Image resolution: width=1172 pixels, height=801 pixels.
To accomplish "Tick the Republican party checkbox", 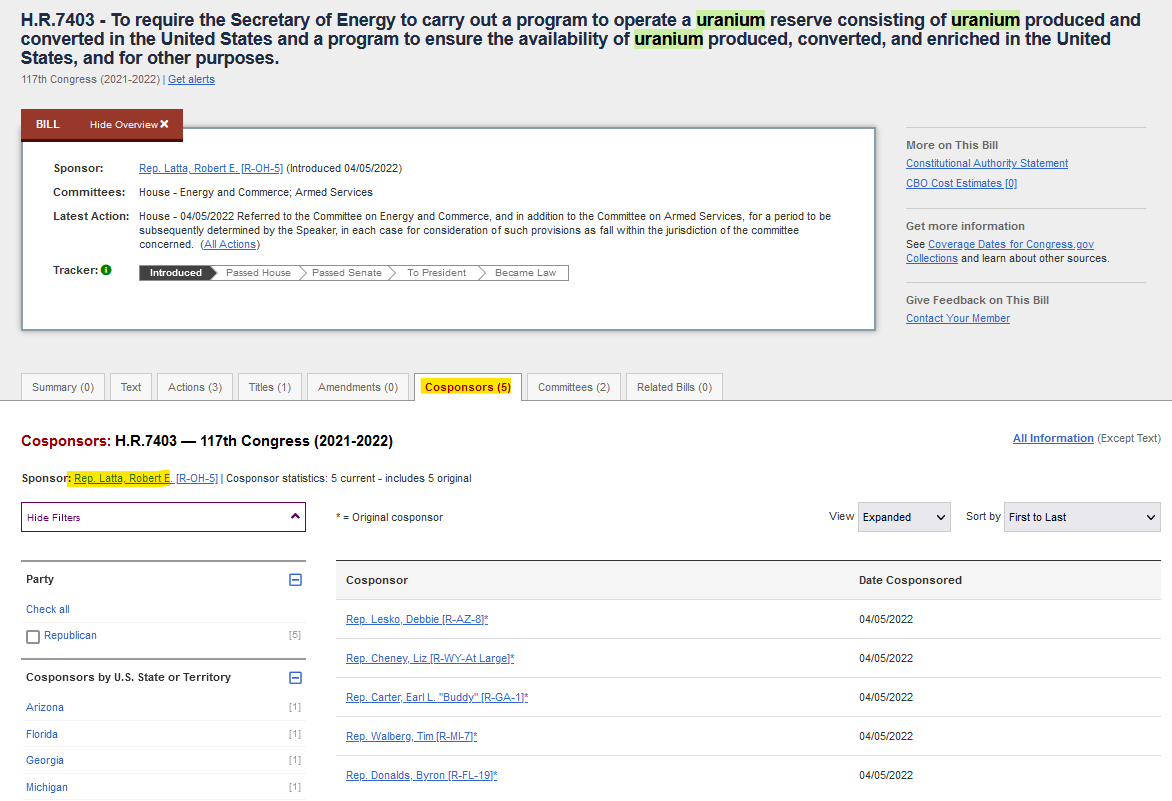I will (33, 637).
